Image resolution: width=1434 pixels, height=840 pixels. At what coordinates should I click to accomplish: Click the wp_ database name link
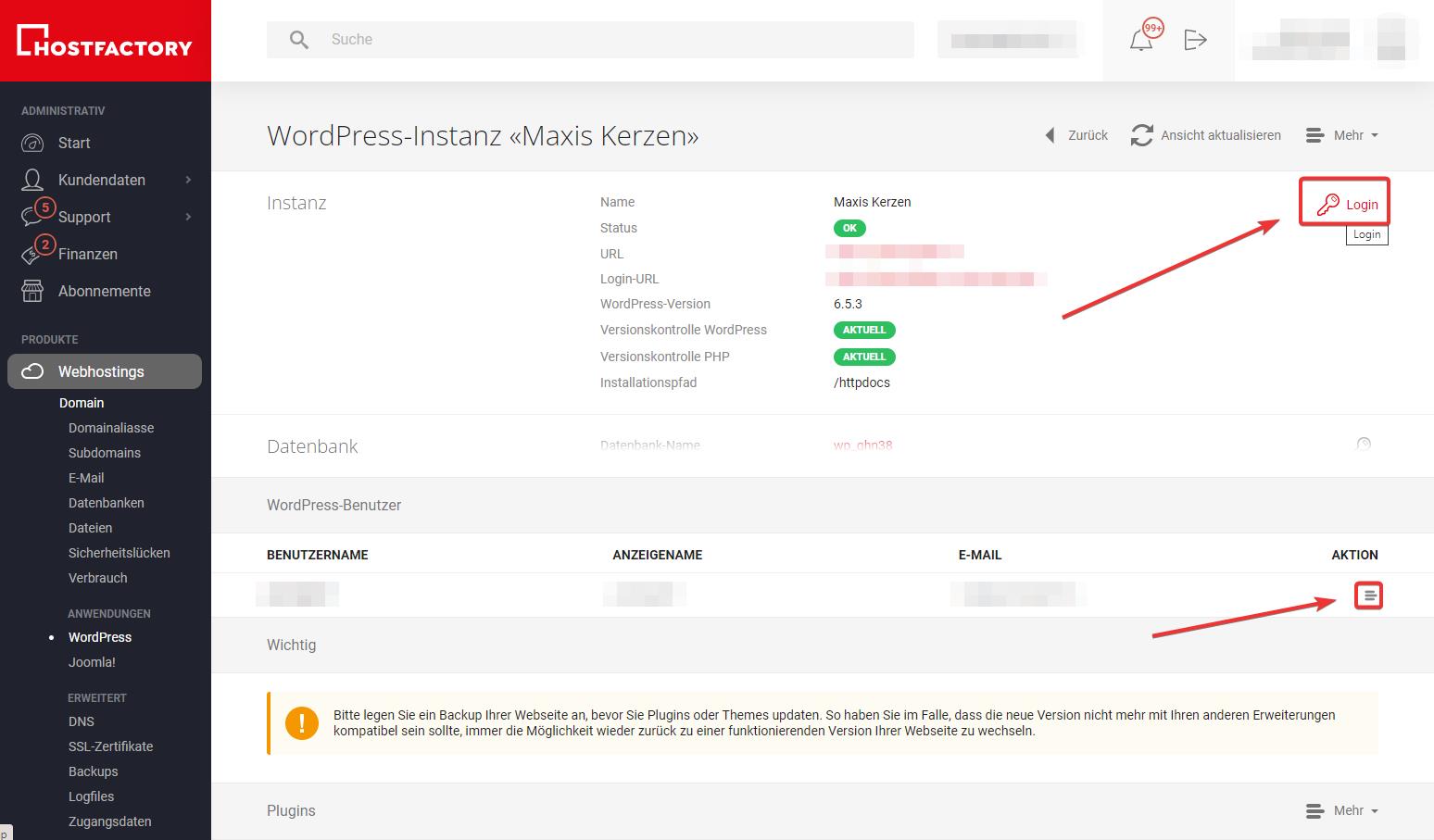pyautogui.click(x=863, y=445)
